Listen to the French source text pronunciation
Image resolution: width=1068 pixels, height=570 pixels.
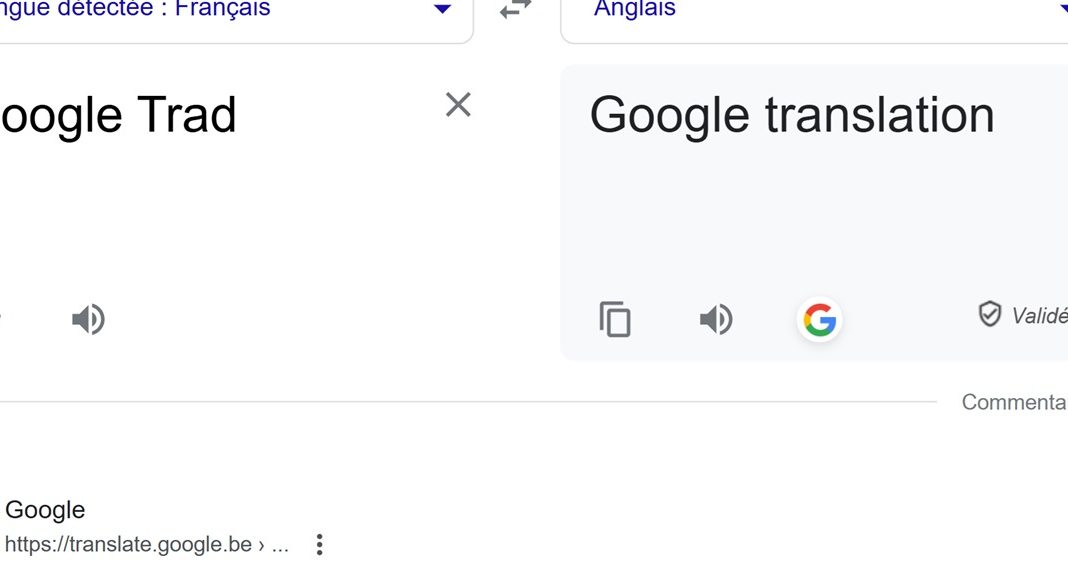coord(89,319)
